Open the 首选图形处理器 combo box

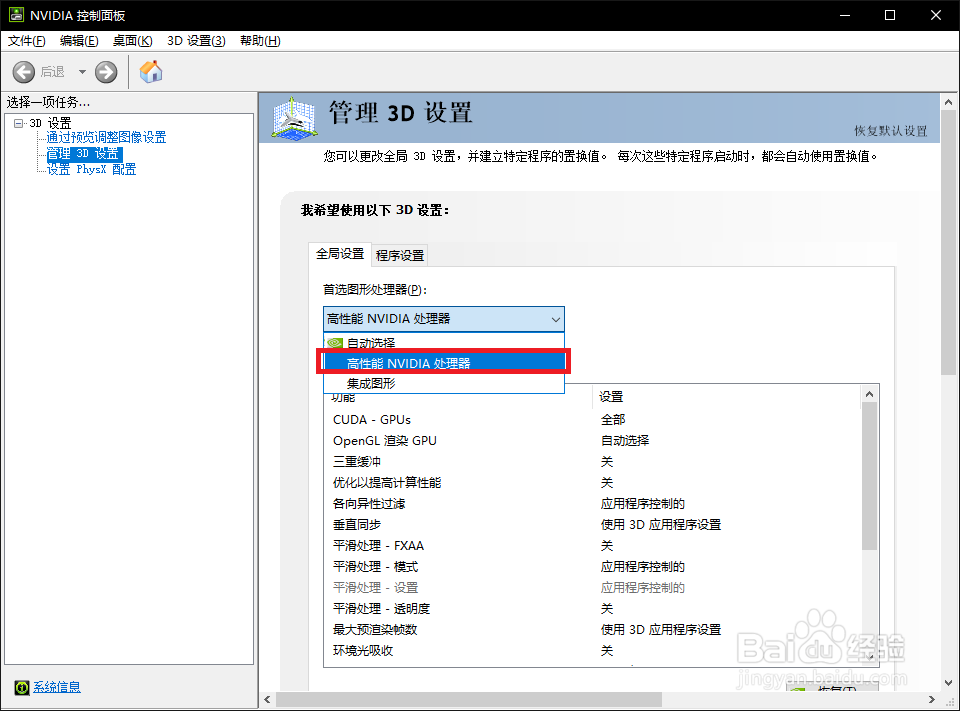444,319
